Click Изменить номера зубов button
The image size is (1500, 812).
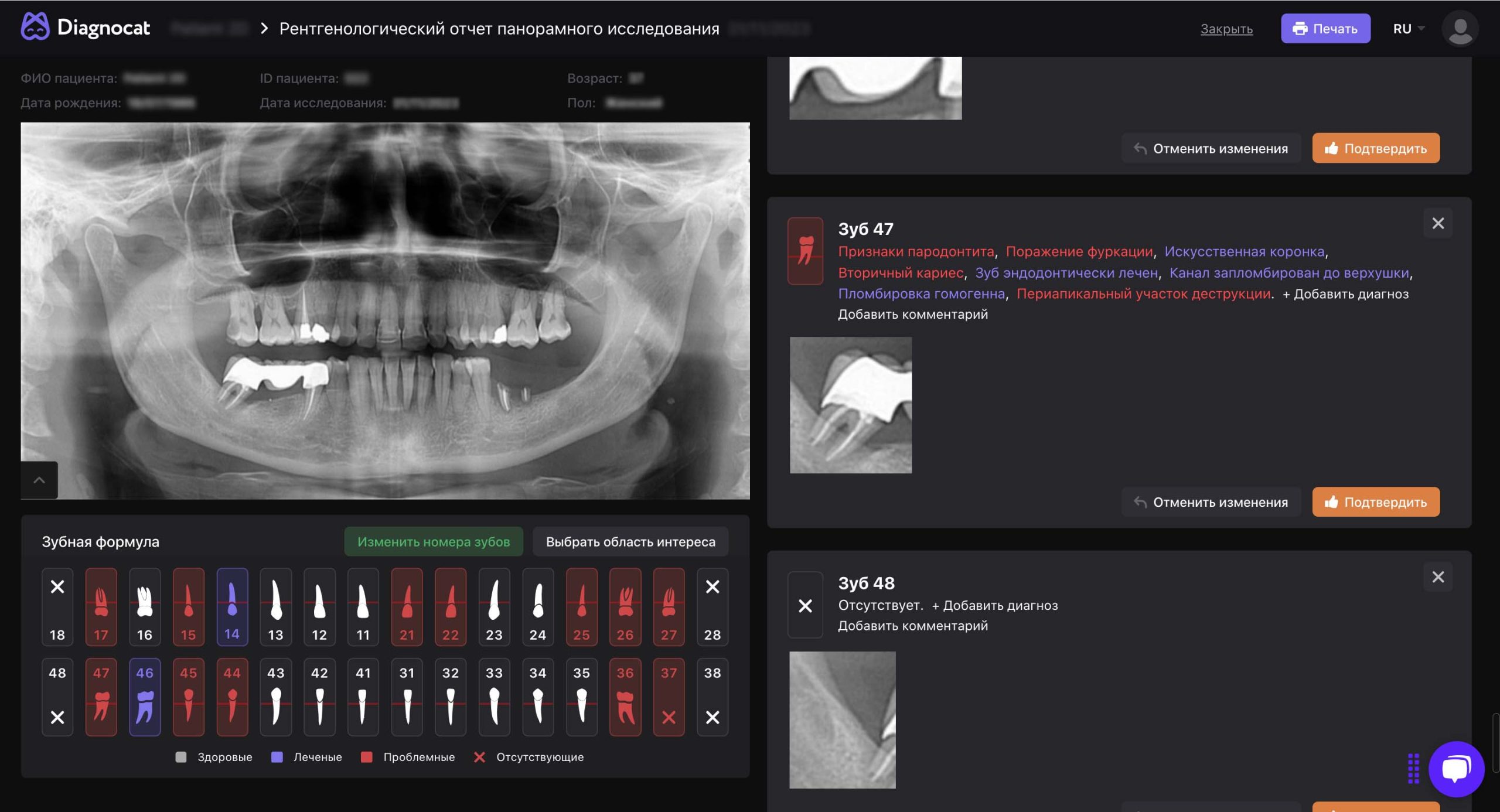[x=434, y=541]
